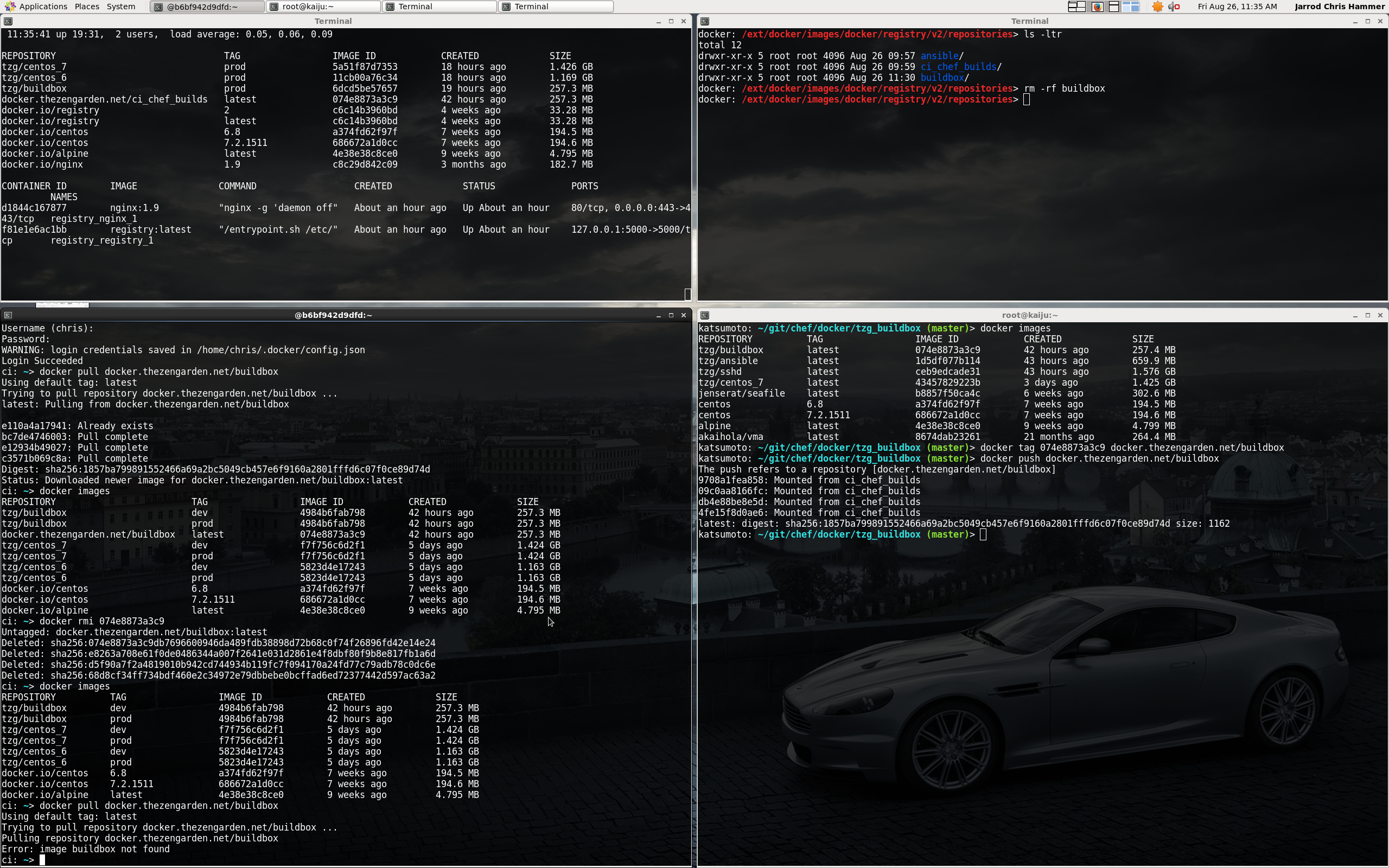Open the System menu

(121, 7)
